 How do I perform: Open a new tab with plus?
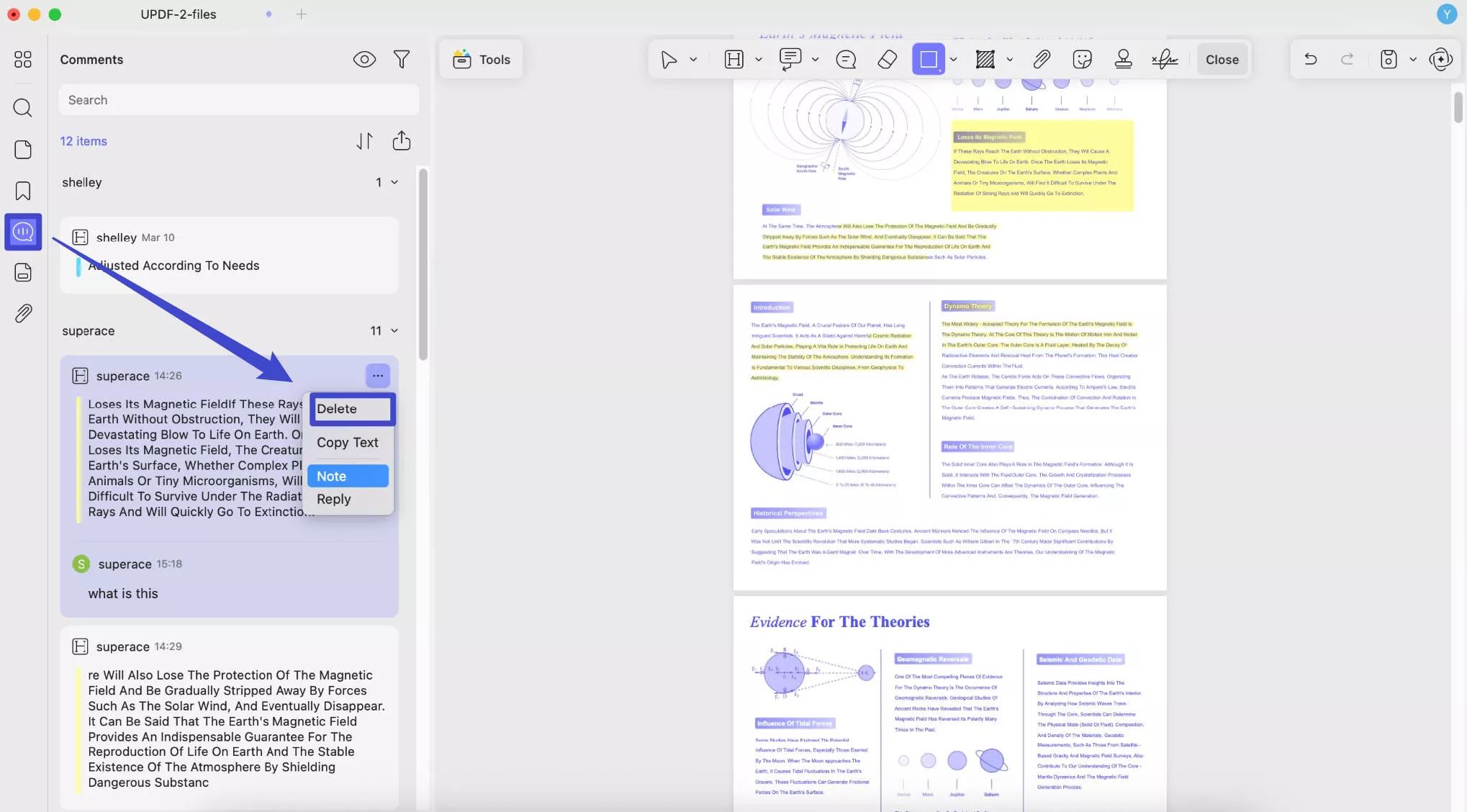301,14
